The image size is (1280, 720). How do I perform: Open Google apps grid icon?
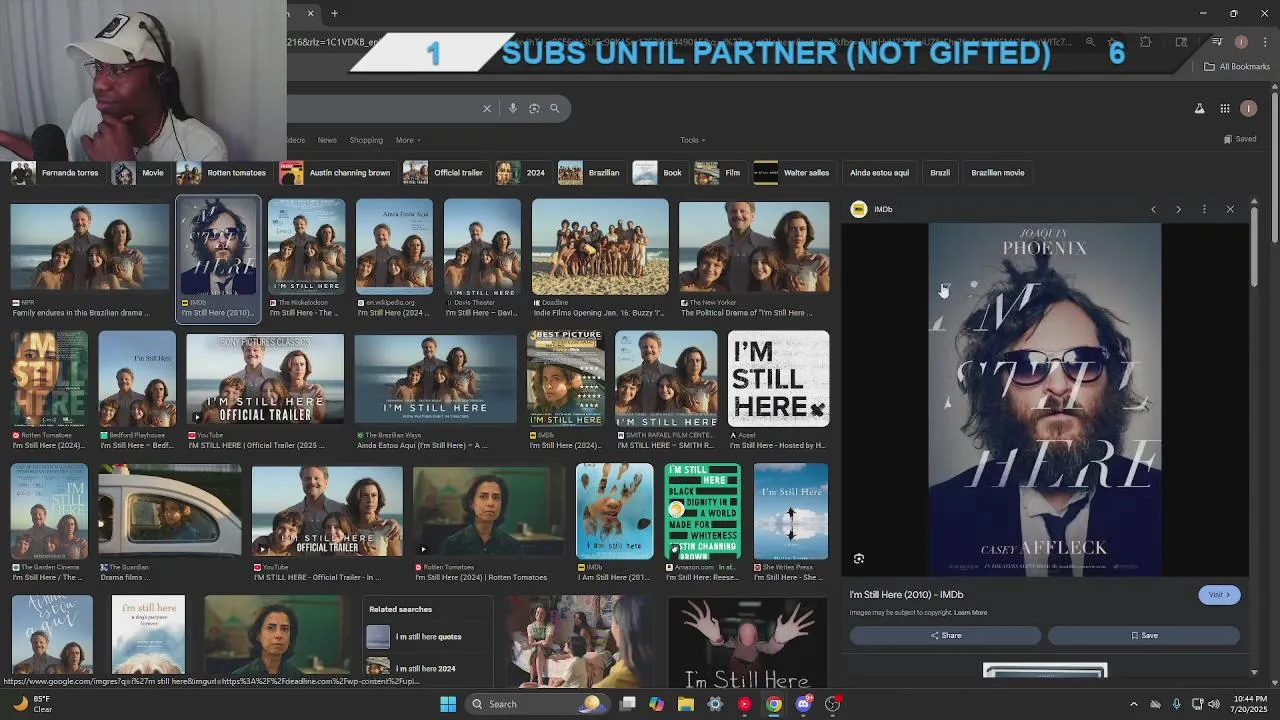pyautogui.click(x=1225, y=108)
